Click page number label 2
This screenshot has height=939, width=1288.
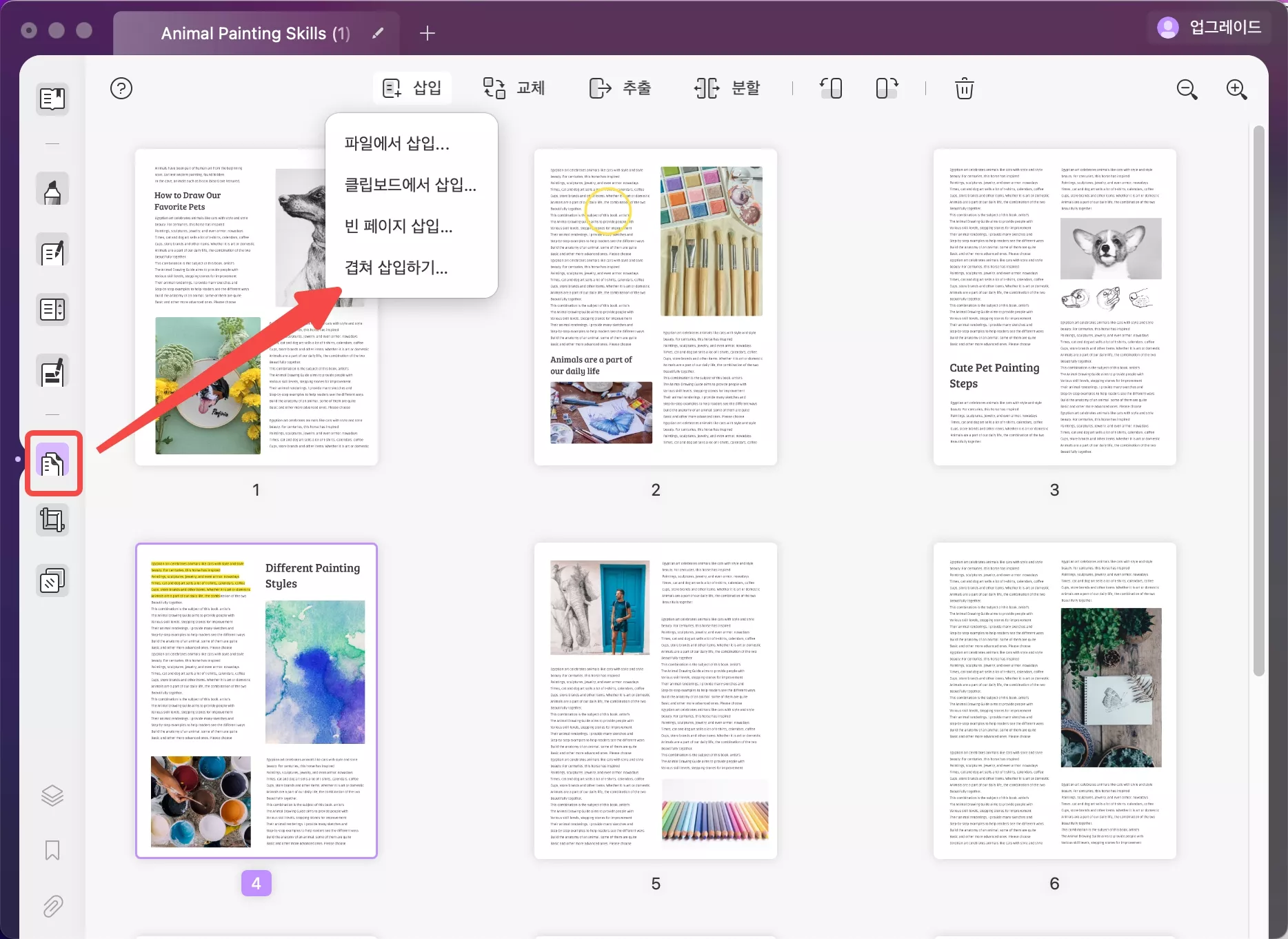point(656,489)
